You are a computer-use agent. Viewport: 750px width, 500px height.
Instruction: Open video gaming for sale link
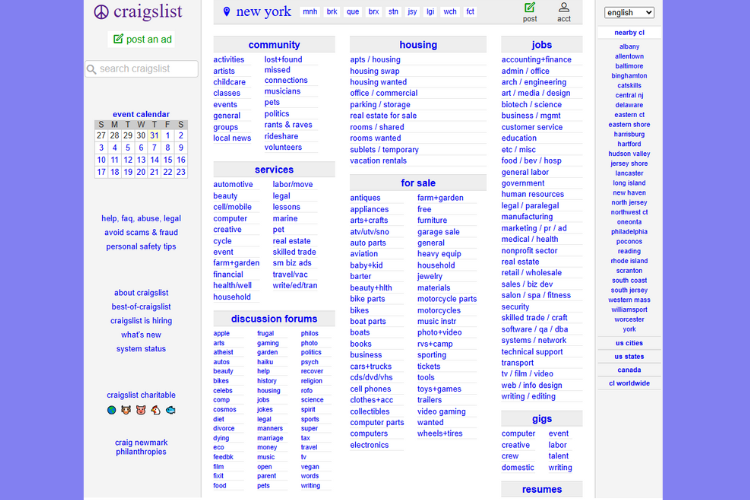tap(441, 411)
